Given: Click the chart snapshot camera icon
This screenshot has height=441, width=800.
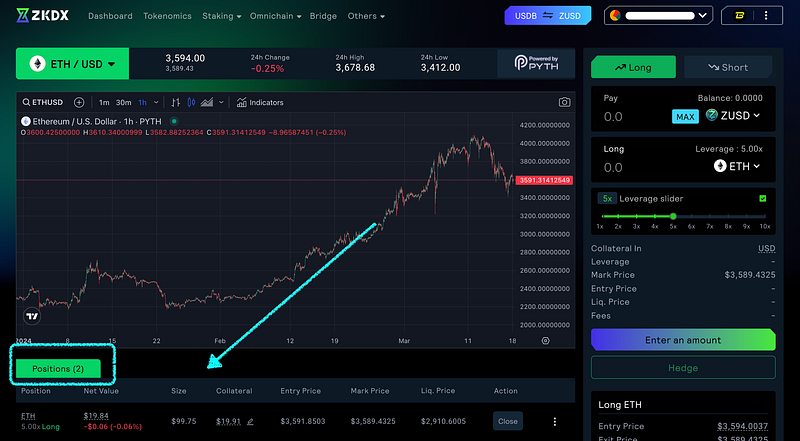Looking at the screenshot, I should click(564, 102).
